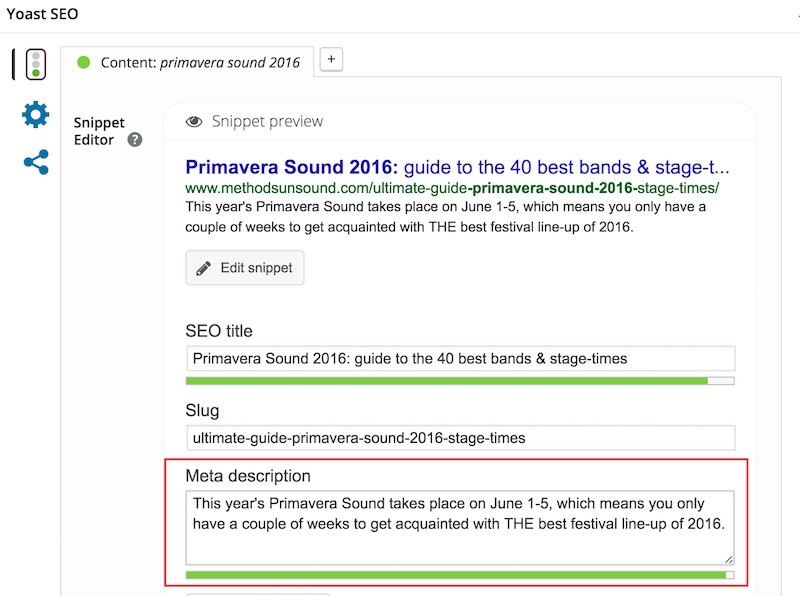Viewport: 800px width, 596px height.
Task: Focus the SEO title input field
Action: coord(461,359)
